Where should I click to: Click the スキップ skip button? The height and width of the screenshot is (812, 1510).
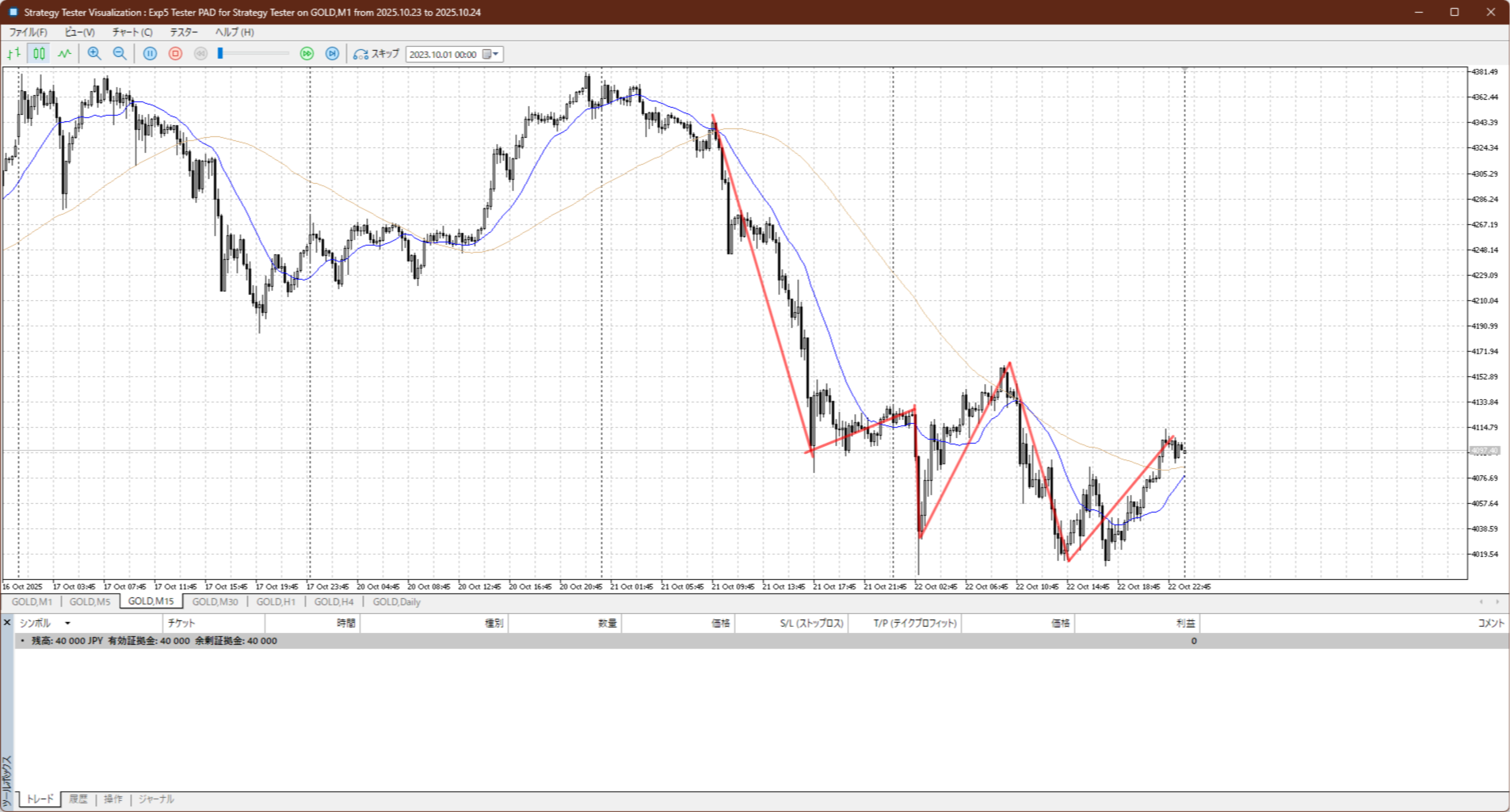click(376, 54)
